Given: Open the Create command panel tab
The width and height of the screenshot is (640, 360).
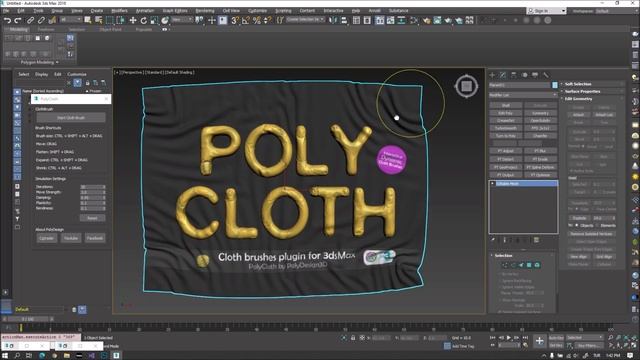Looking at the screenshot, I should pyautogui.click(x=492, y=75).
